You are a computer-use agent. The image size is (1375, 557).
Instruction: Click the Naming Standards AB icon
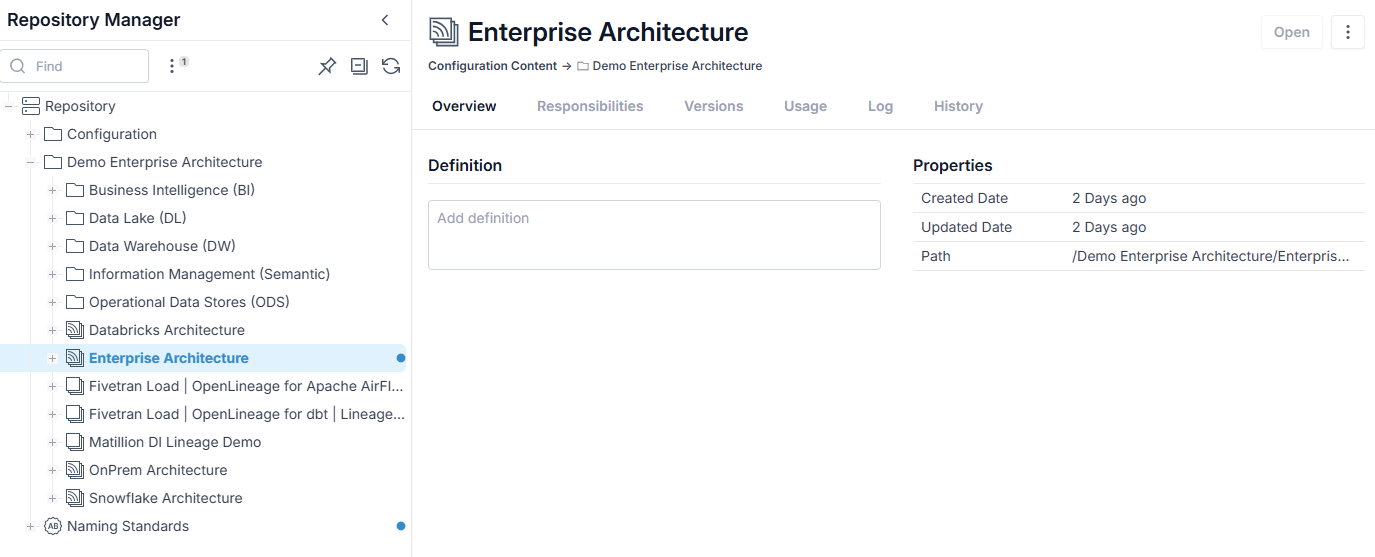click(53, 526)
